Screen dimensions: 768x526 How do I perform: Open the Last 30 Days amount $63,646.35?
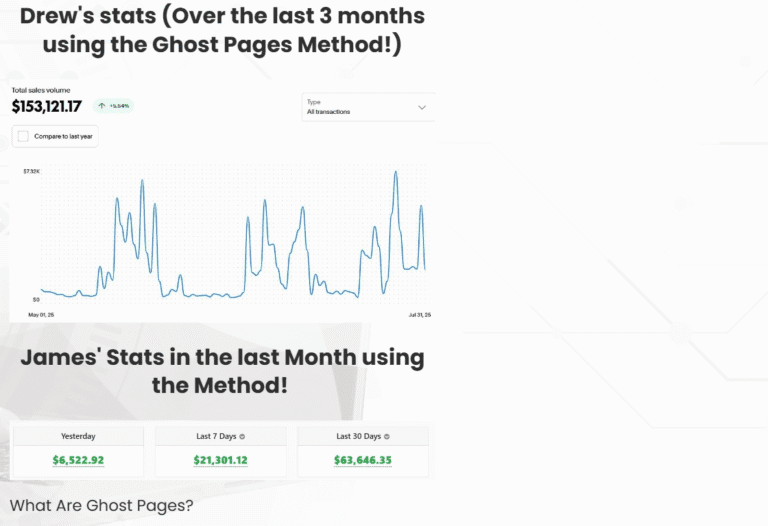pos(363,460)
